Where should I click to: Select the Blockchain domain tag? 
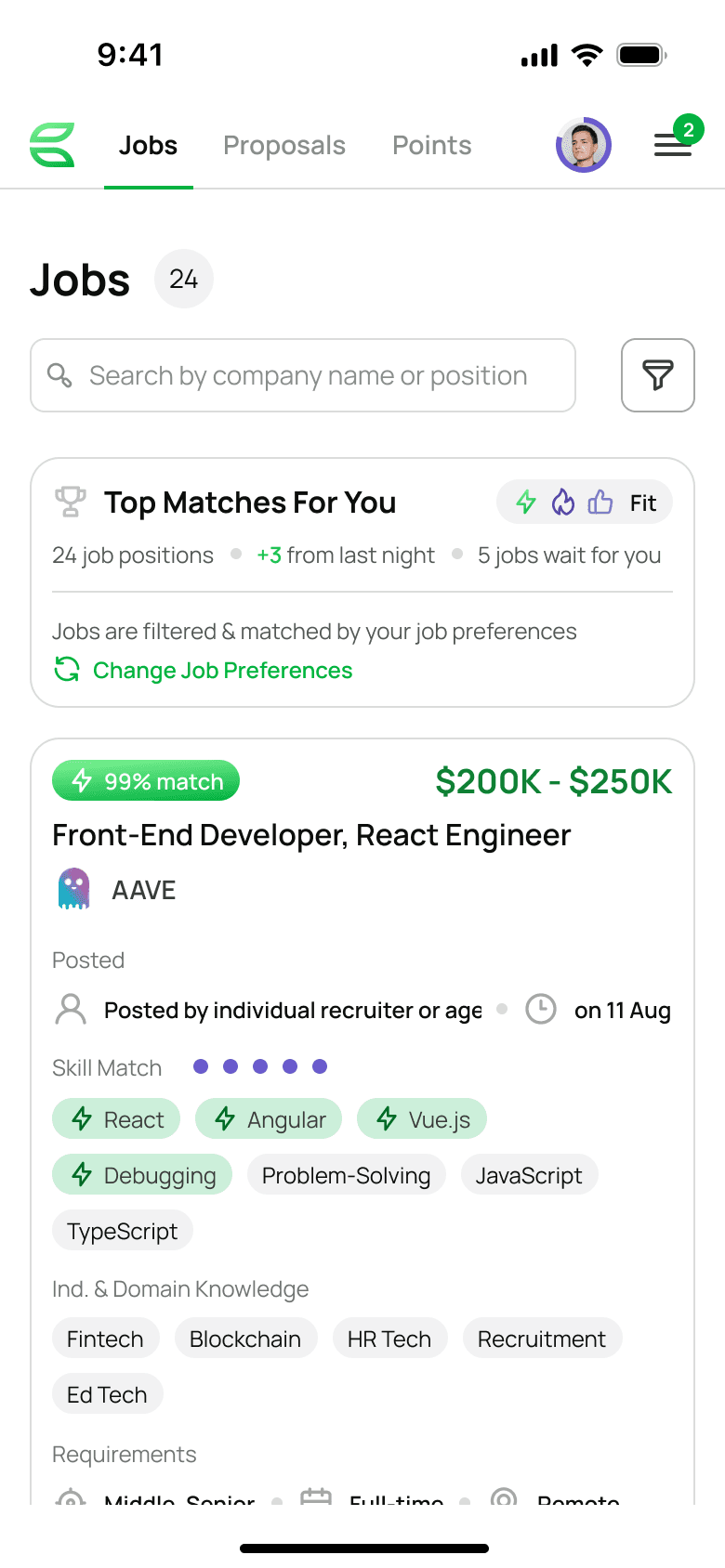point(245,1339)
